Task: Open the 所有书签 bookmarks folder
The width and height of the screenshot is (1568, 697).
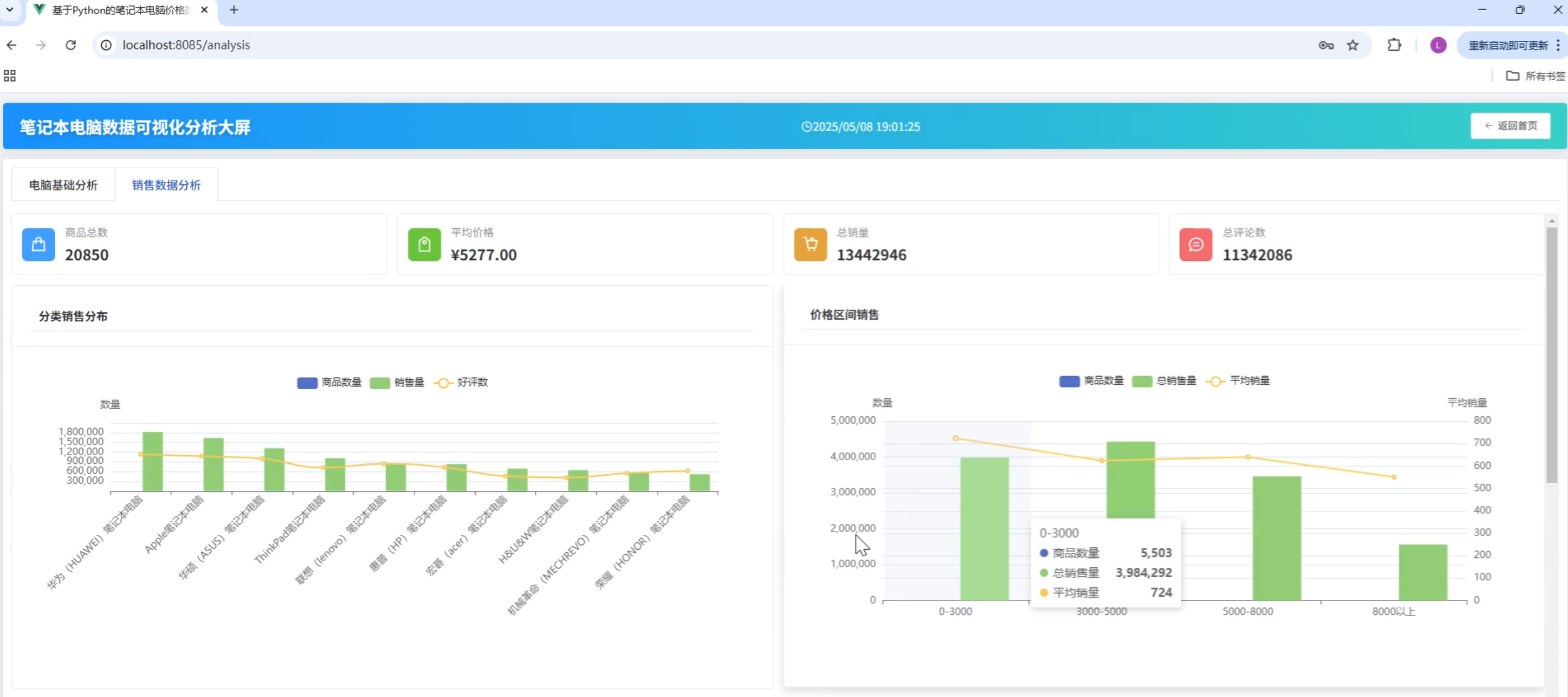Action: [x=1536, y=75]
